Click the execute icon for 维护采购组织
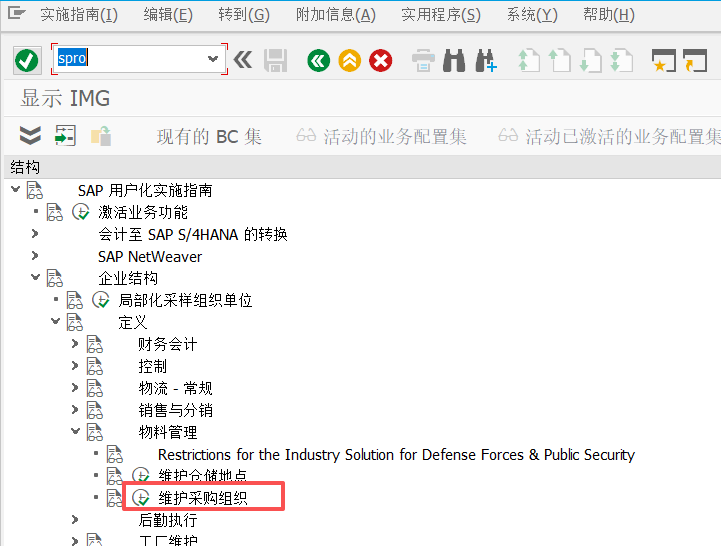 pyautogui.click(x=141, y=498)
